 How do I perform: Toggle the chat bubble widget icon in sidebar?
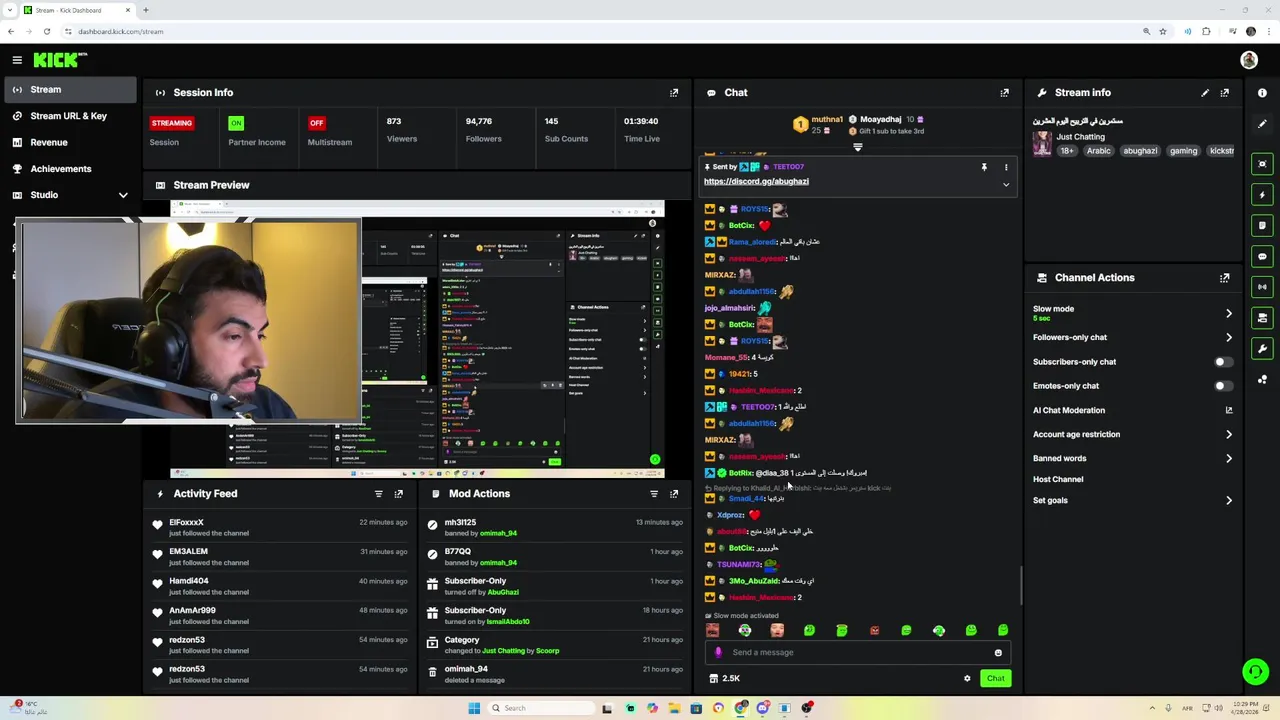click(1262, 257)
